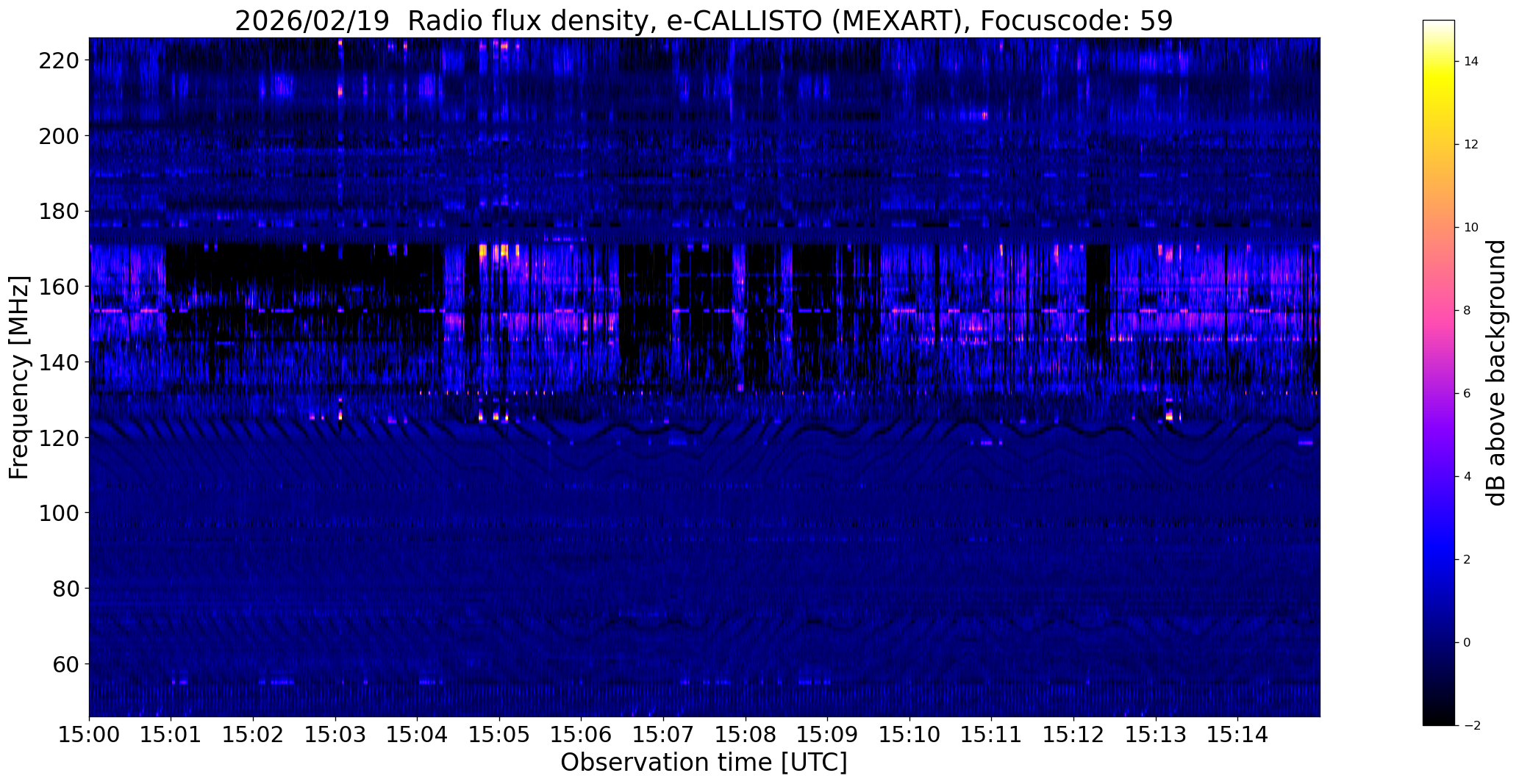Click the 15:08 time tick label
This screenshot has width=1519, height=784.
pos(746,735)
